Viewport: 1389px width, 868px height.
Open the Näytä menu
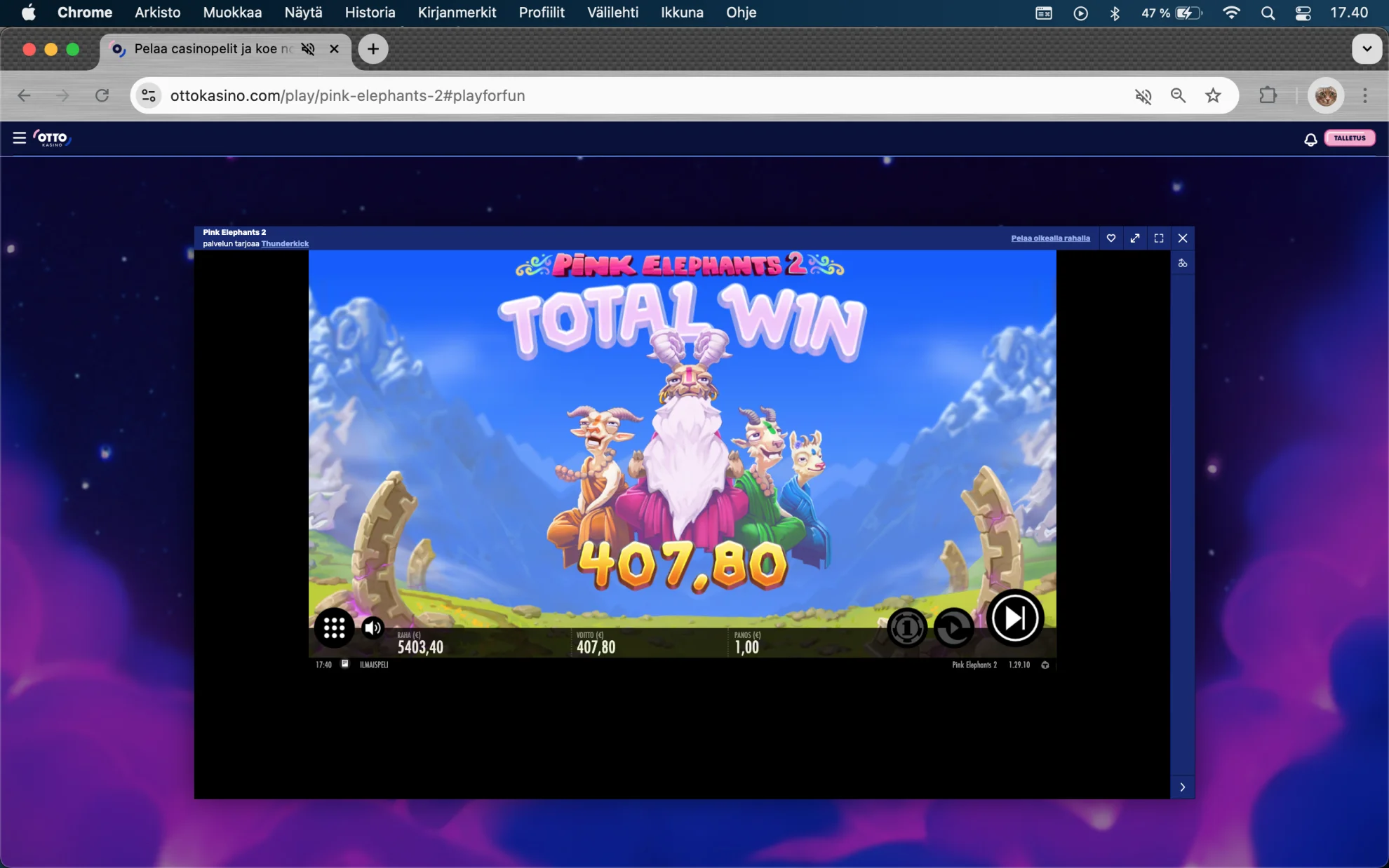pyautogui.click(x=303, y=13)
